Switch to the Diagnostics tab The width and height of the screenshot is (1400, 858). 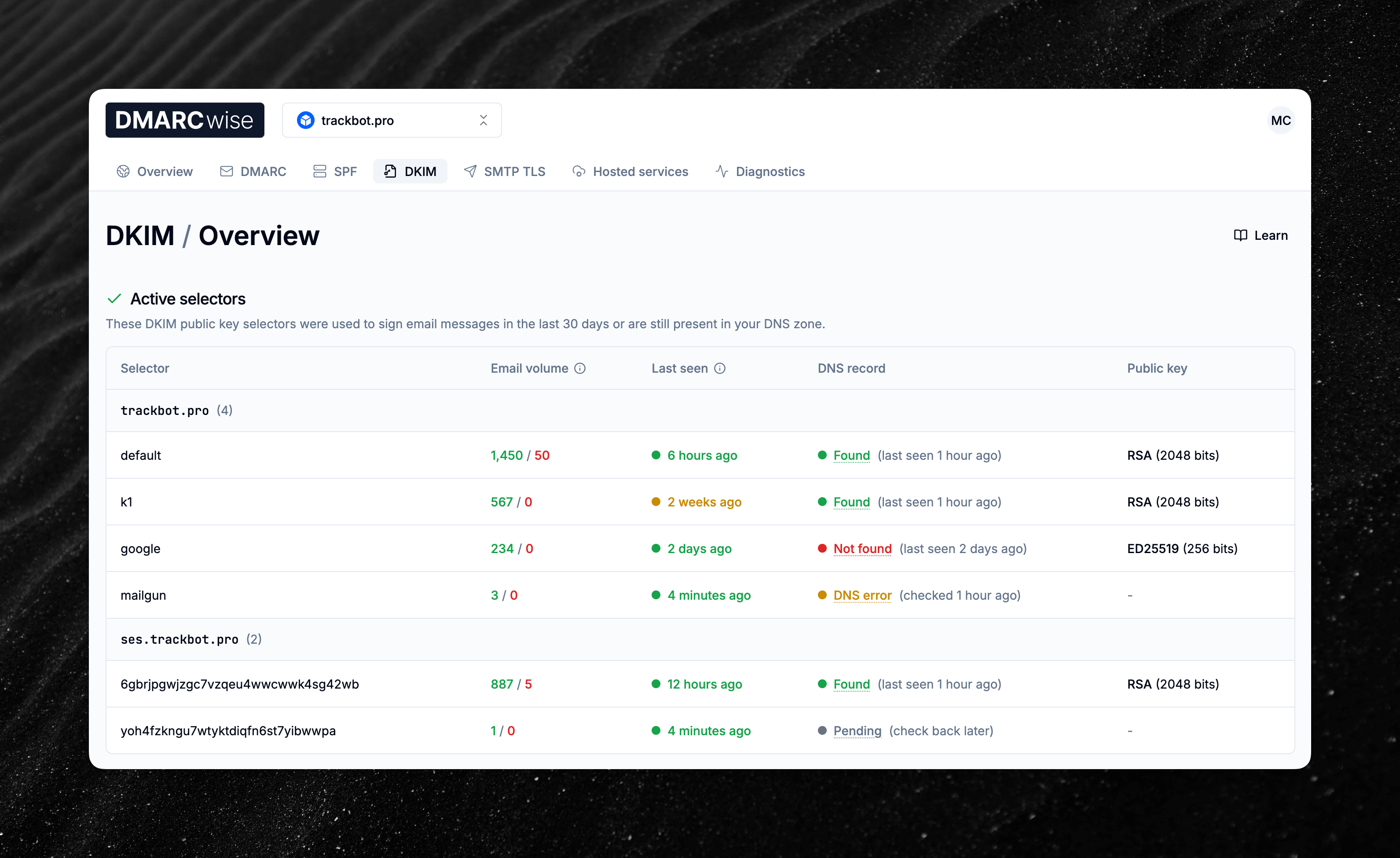pos(770,171)
